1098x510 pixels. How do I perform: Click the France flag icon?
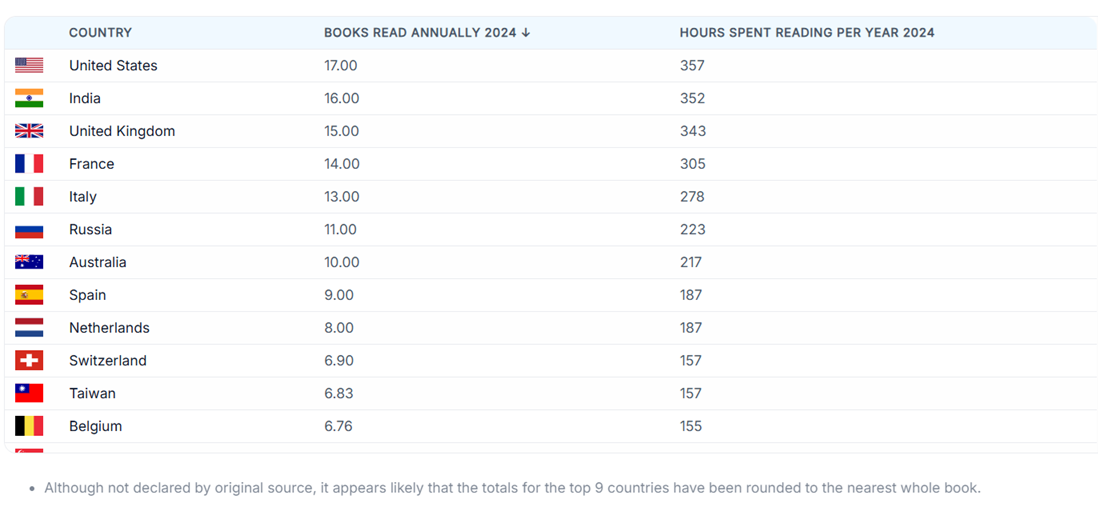(29, 164)
